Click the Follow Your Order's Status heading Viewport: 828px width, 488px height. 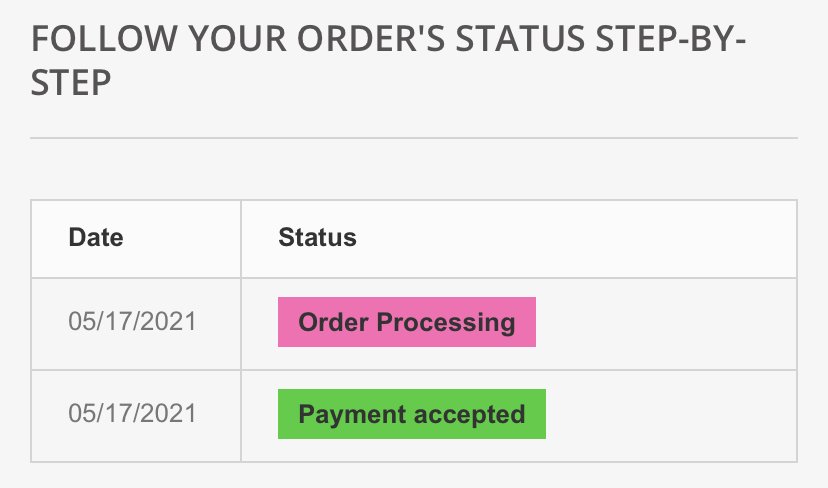click(388, 61)
